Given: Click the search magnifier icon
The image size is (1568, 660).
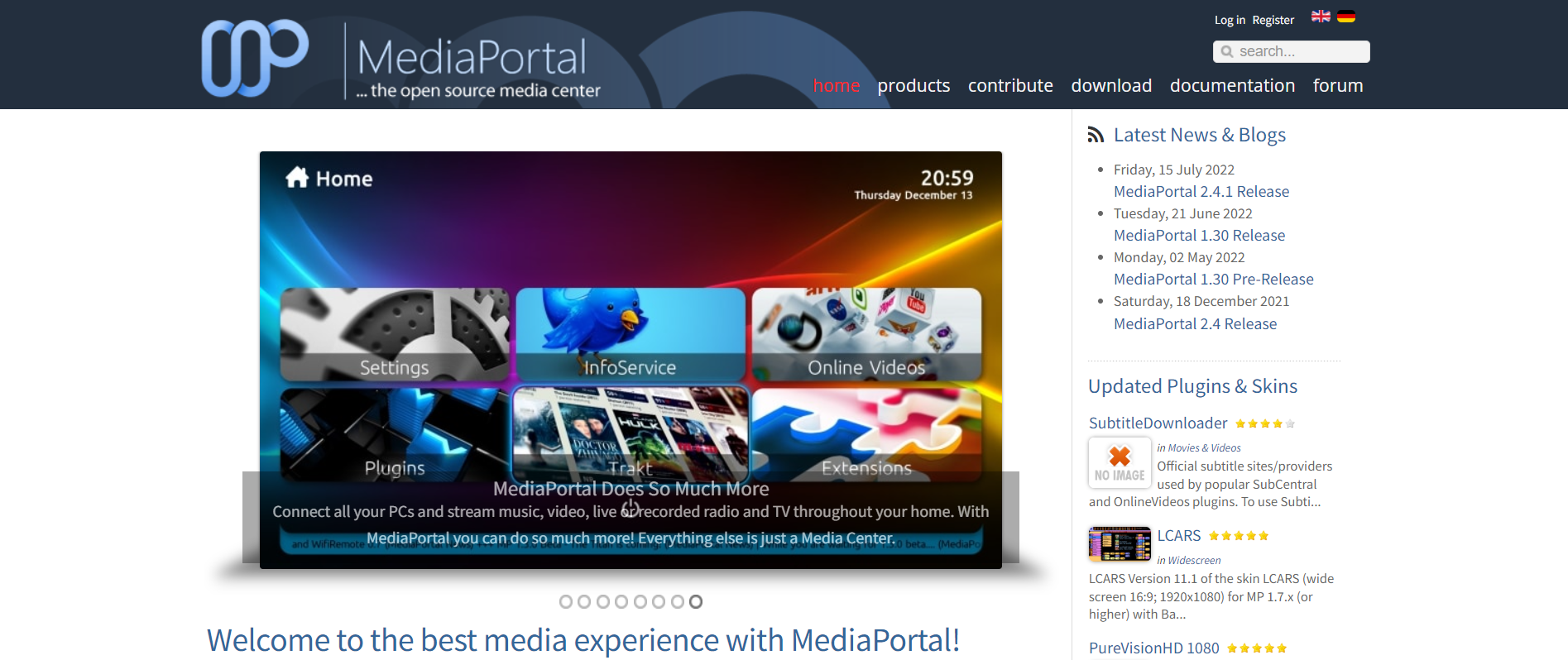Looking at the screenshot, I should [1227, 51].
